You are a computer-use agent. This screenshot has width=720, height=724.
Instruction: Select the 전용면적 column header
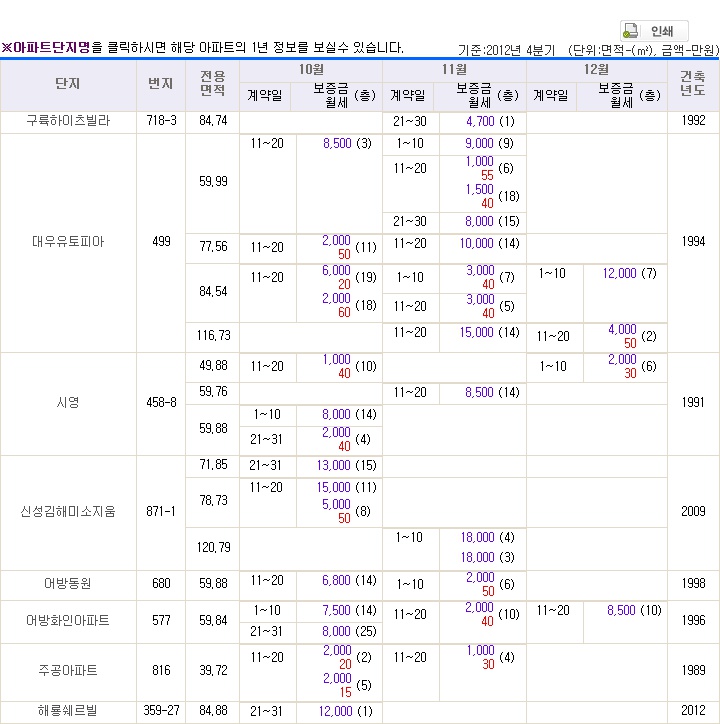click(213, 84)
